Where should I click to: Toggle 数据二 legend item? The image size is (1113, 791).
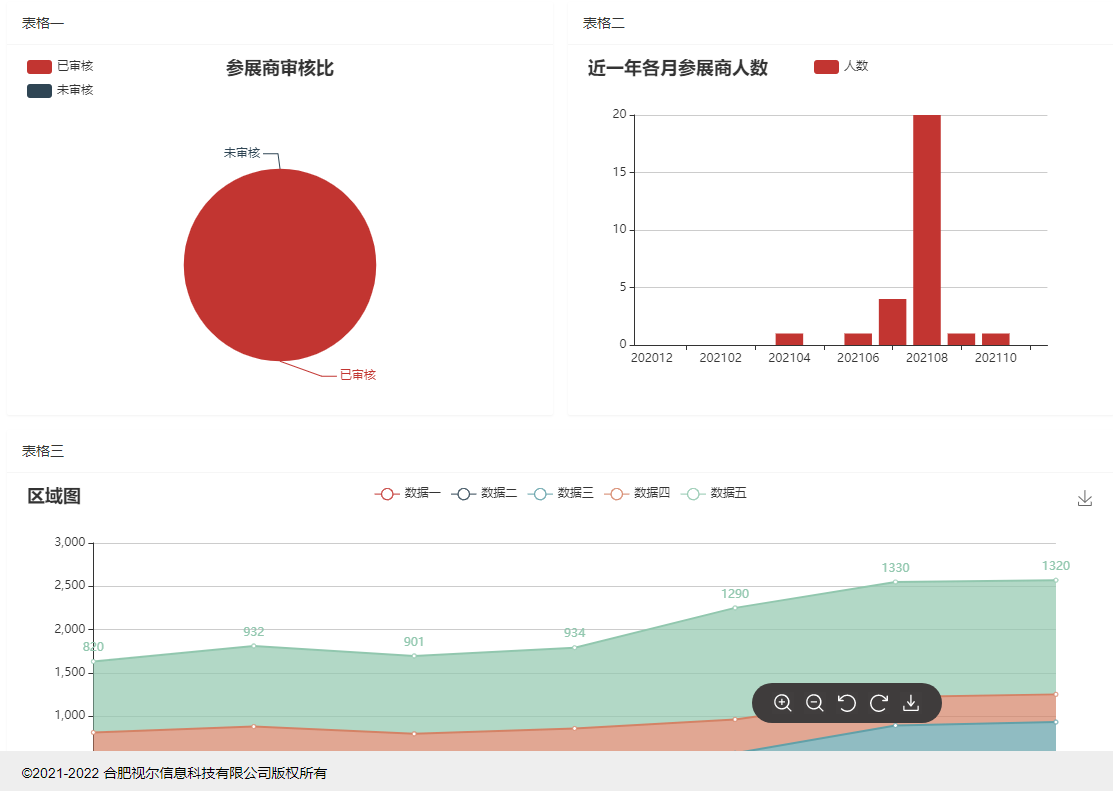pyautogui.click(x=484, y=493)
